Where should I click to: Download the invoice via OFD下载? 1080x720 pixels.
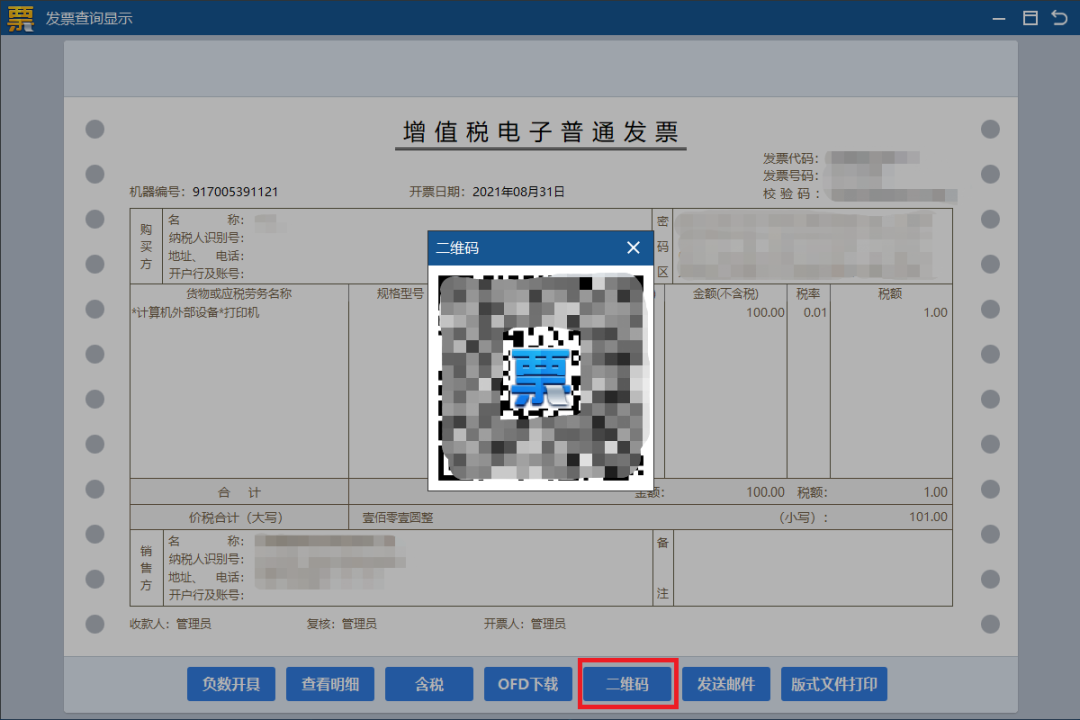coord(528,683)
